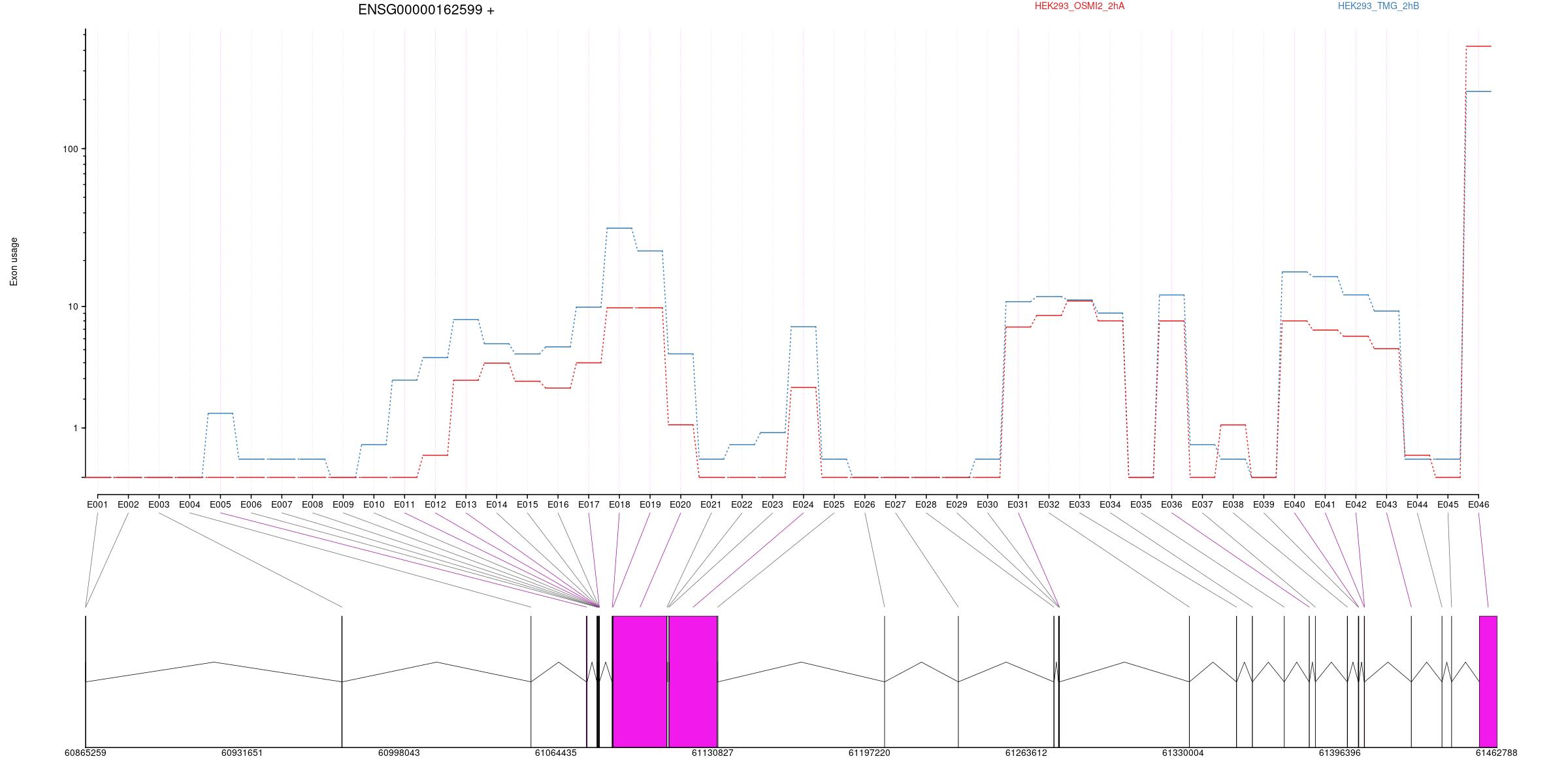This screenshot has height=784, width=1568.
Task: Select exon label E014
Action: coord(497,504)
